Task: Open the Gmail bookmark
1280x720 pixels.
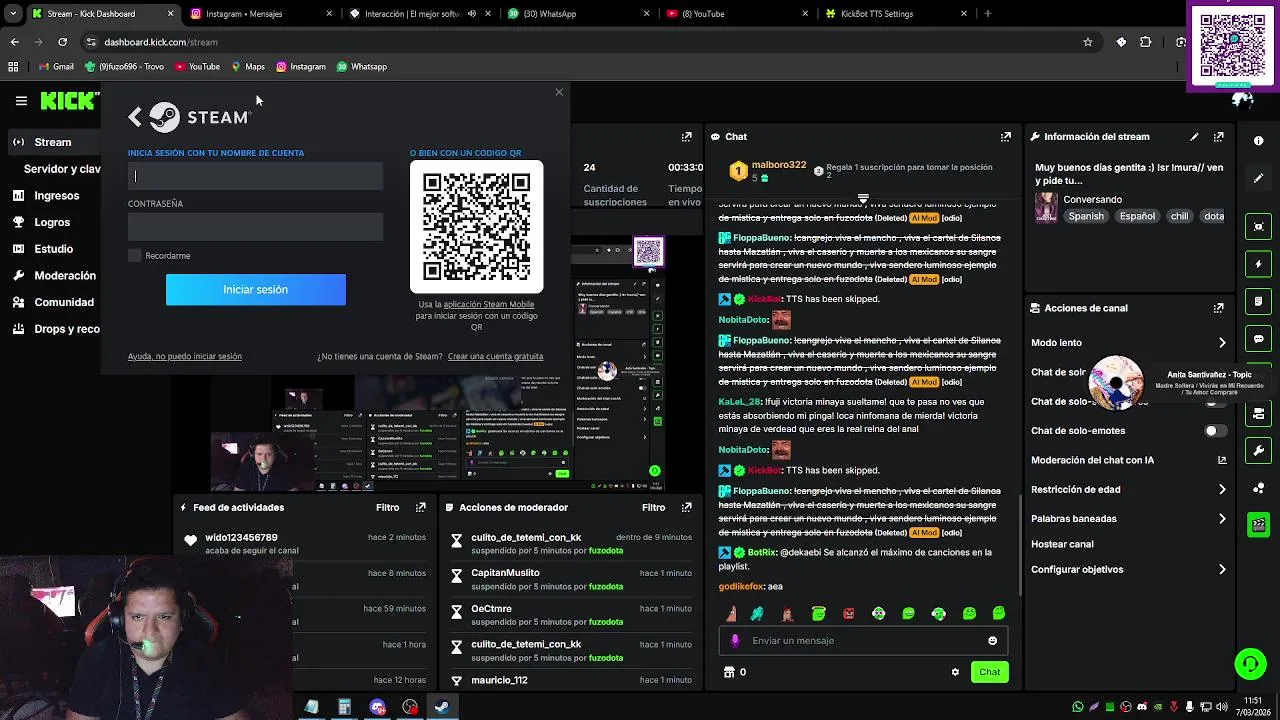Action: tap(55, 67)
